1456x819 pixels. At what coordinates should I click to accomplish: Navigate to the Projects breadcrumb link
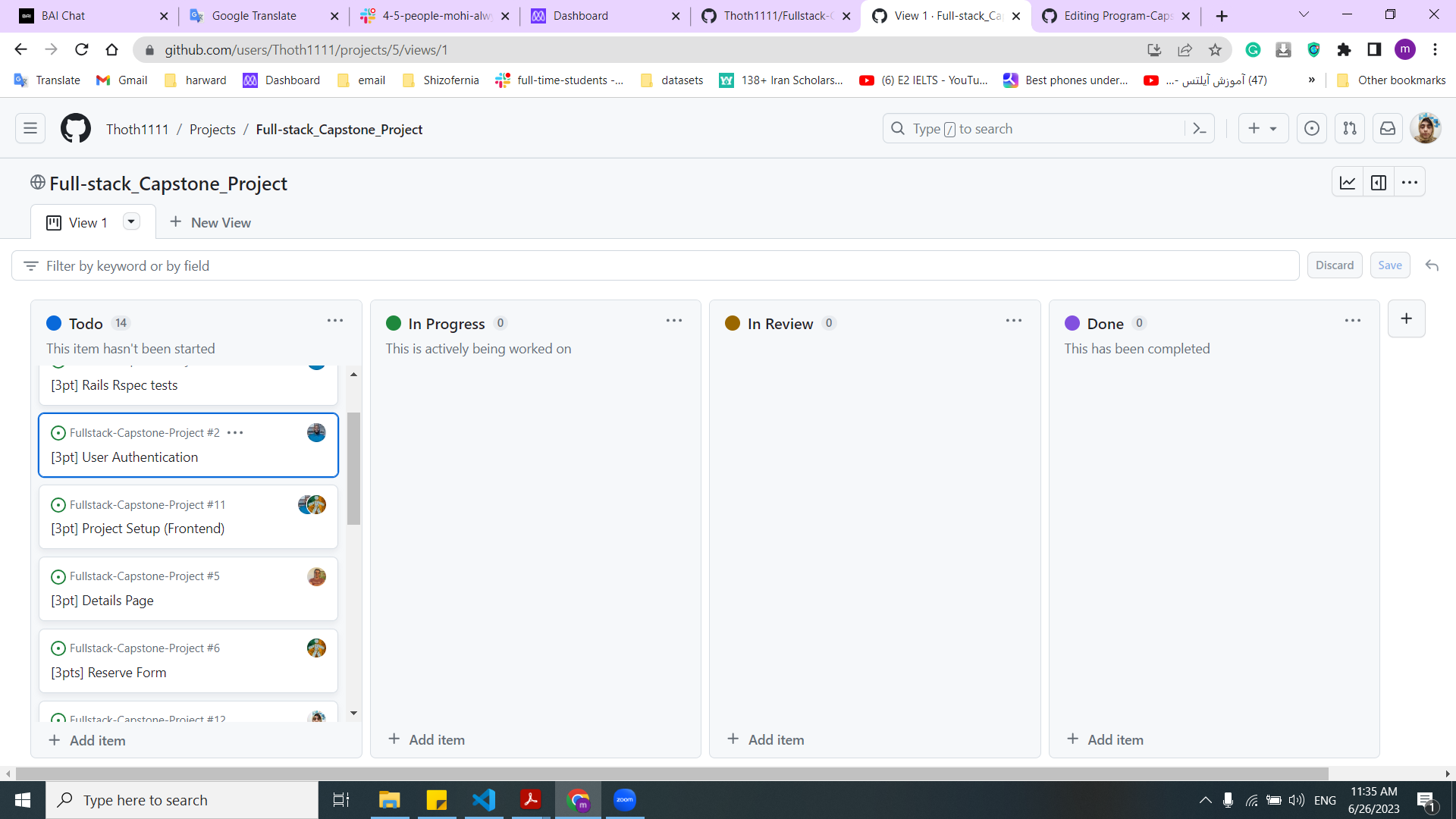[212, 129]
